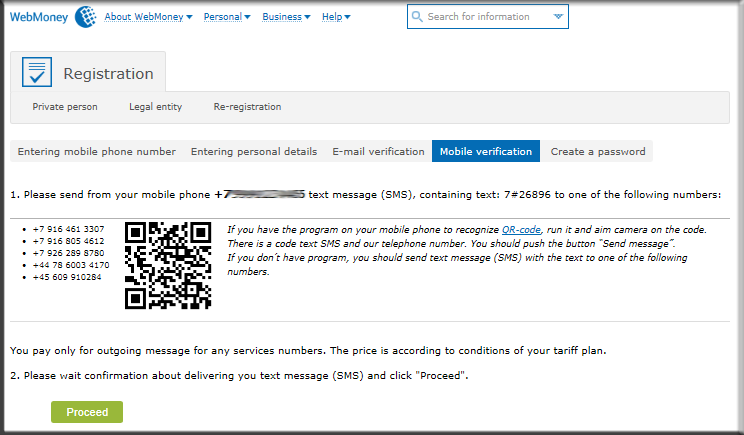Go to Create a password step

[x=598, y=151]
